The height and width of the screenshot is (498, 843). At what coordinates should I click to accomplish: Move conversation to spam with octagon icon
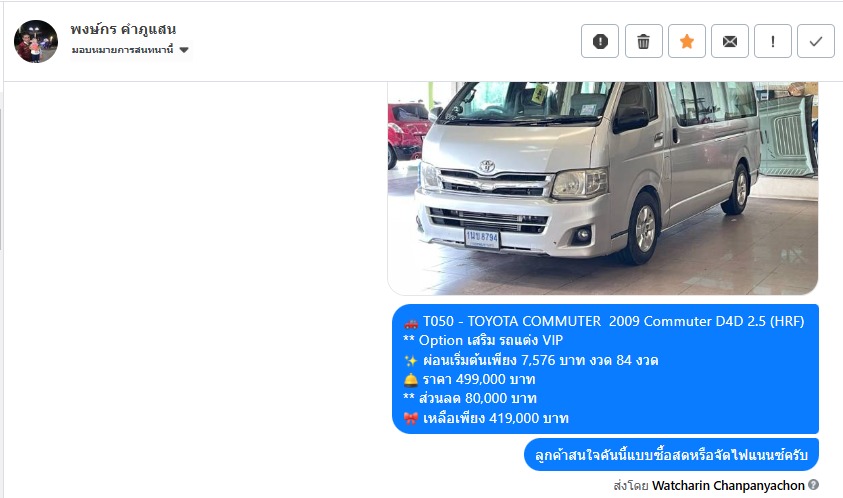pyautogui.click(x=600, y=41)
